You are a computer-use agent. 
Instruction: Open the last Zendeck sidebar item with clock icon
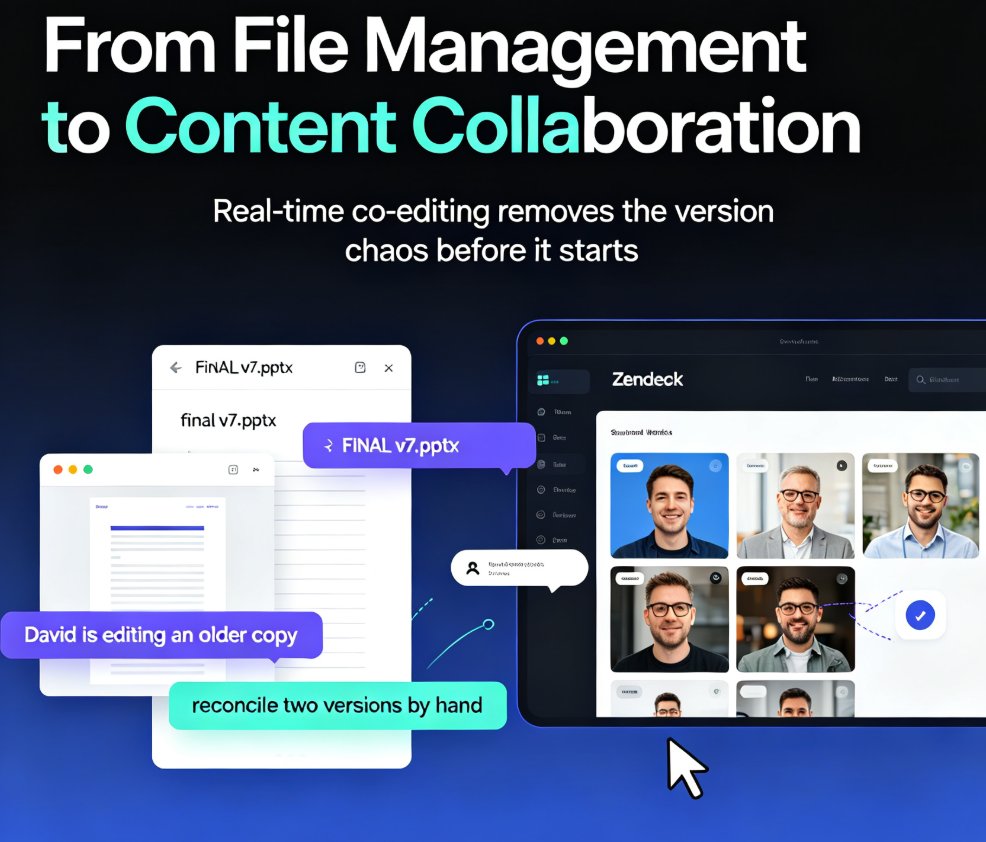pyautogui.click(x=552, y=540)
